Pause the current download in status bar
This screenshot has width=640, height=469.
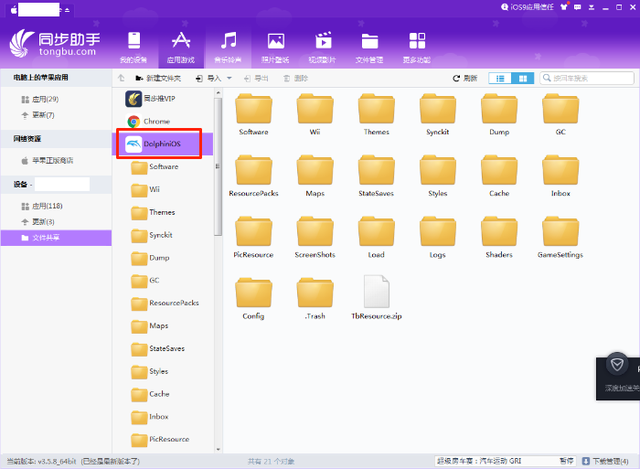566,461
